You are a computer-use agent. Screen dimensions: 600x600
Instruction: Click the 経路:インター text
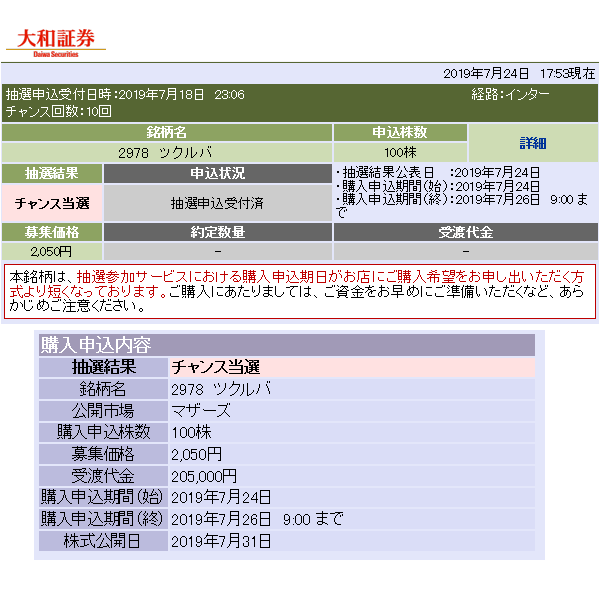[x=510, y=95]
